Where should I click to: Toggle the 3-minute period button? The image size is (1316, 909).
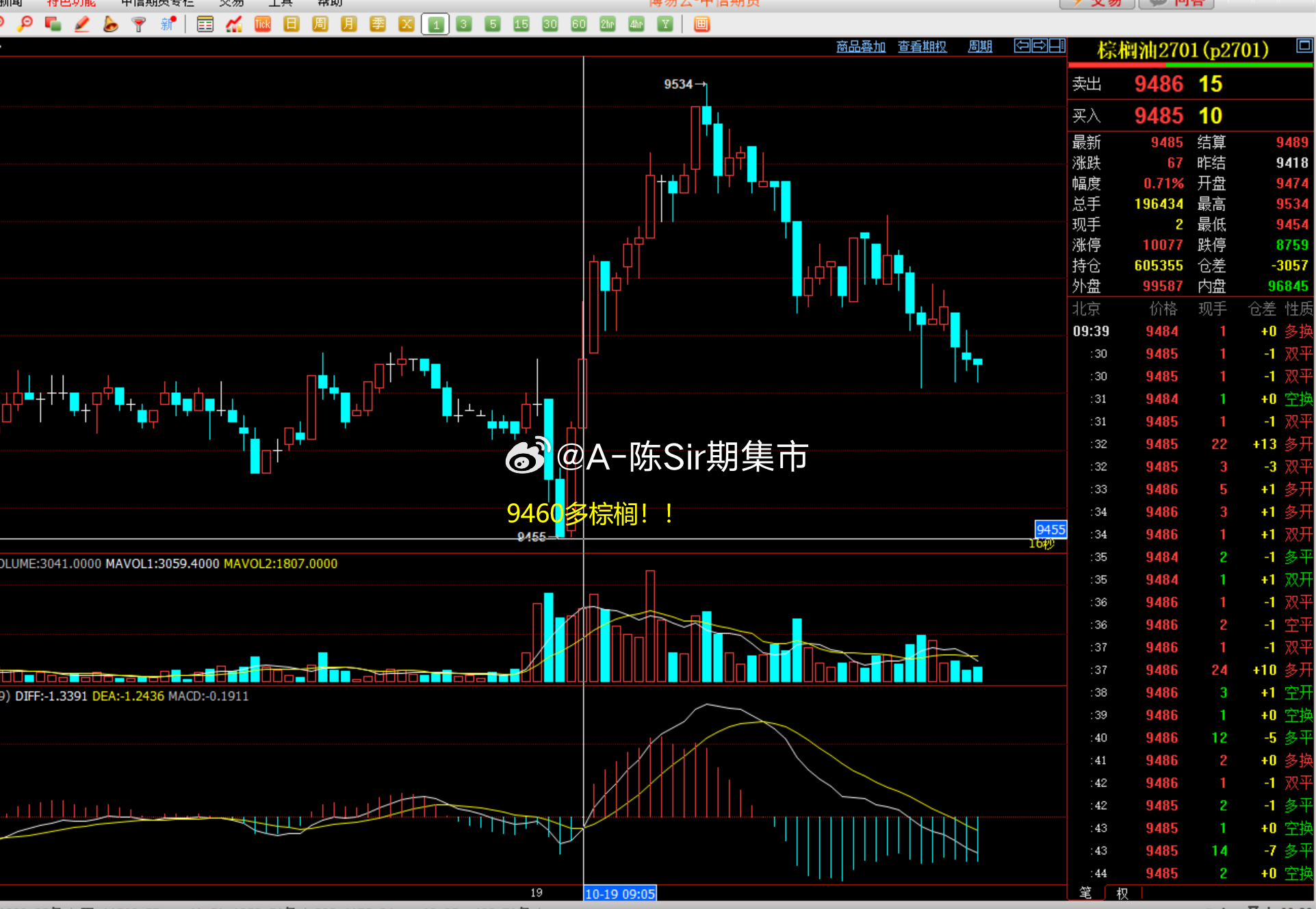(x=464, y=25)
